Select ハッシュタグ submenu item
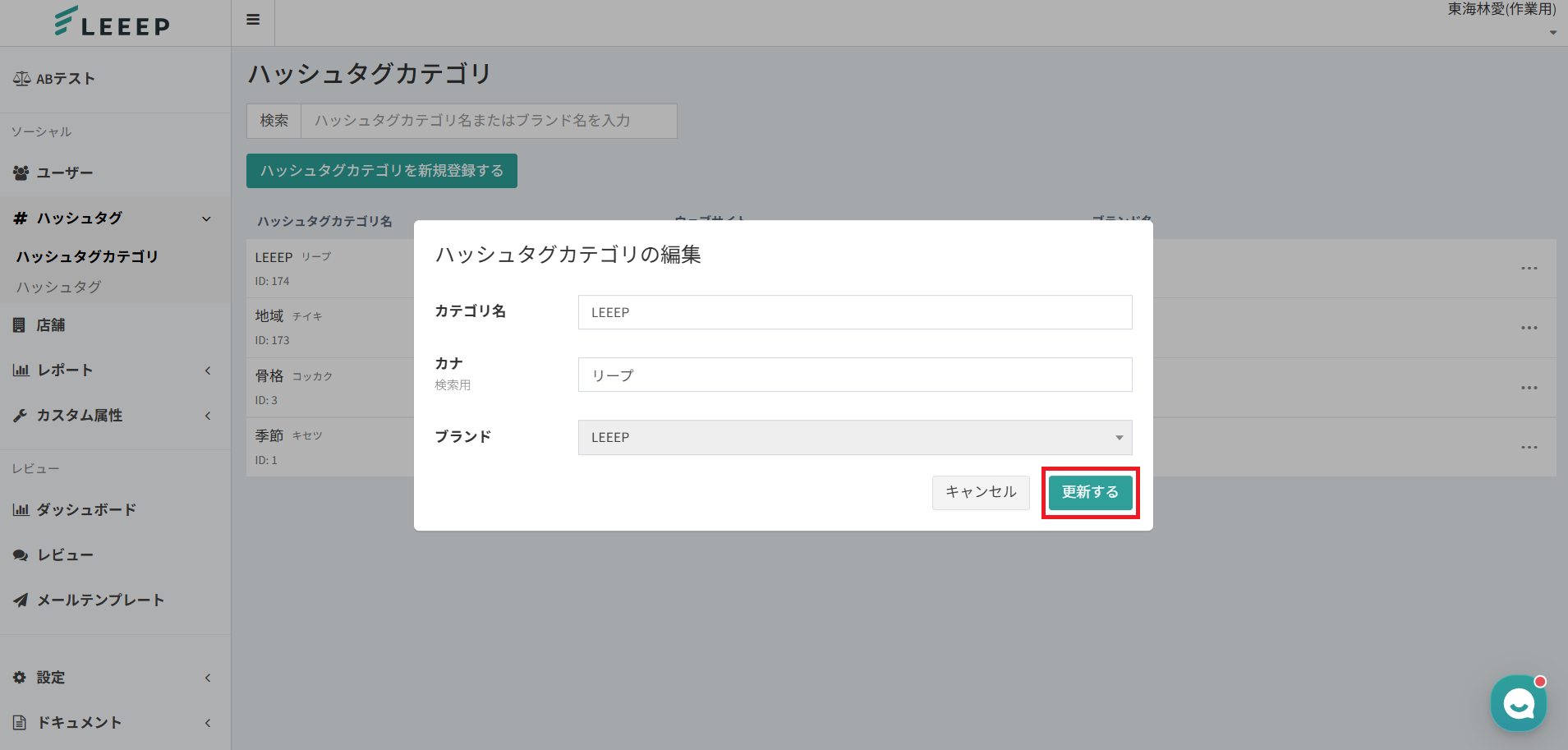 point(59,287)
